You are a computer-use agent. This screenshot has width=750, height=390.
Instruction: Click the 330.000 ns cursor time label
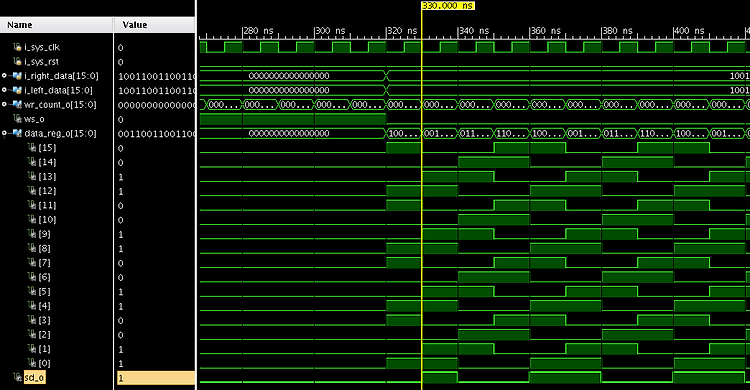pos(448,6)
